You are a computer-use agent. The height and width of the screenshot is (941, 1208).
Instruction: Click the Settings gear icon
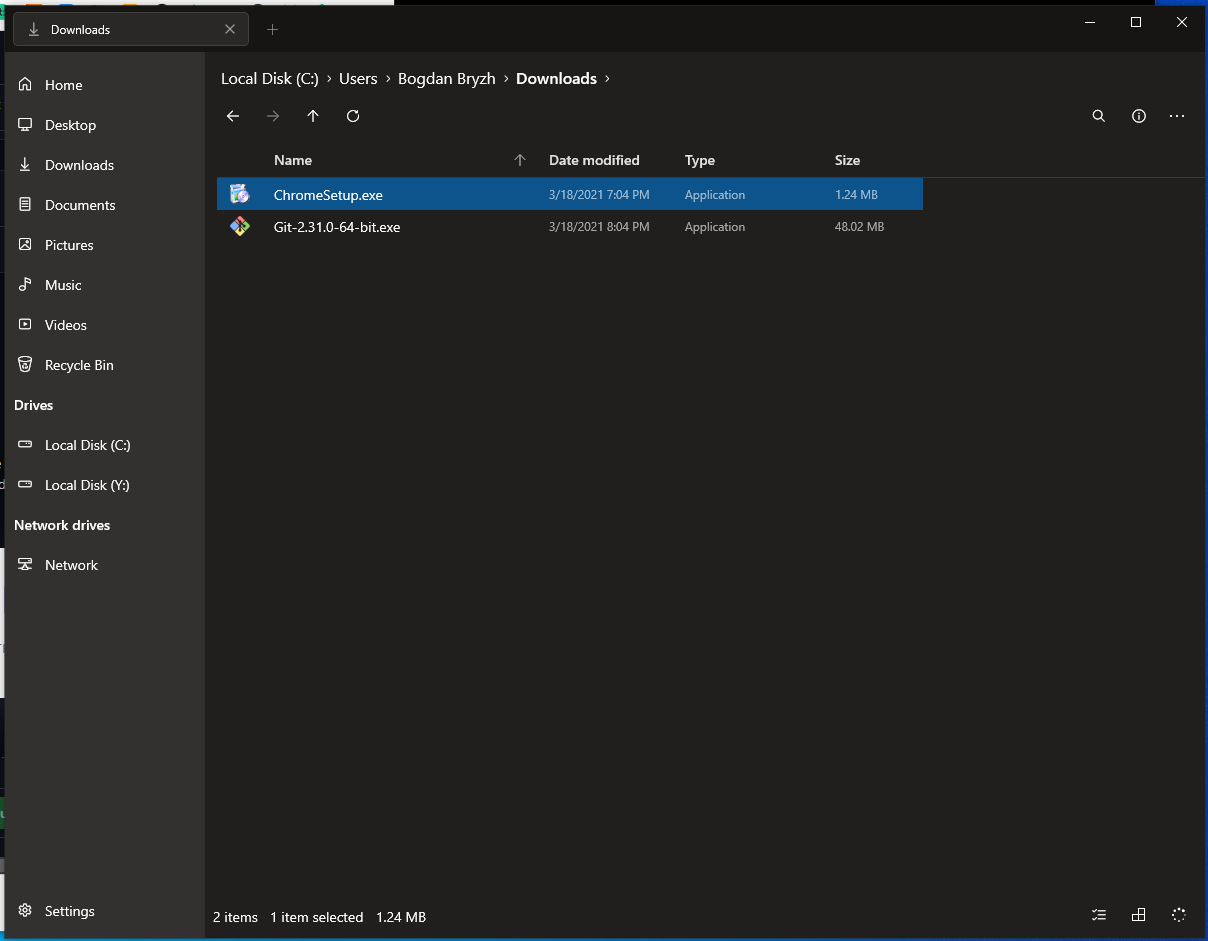25,911
